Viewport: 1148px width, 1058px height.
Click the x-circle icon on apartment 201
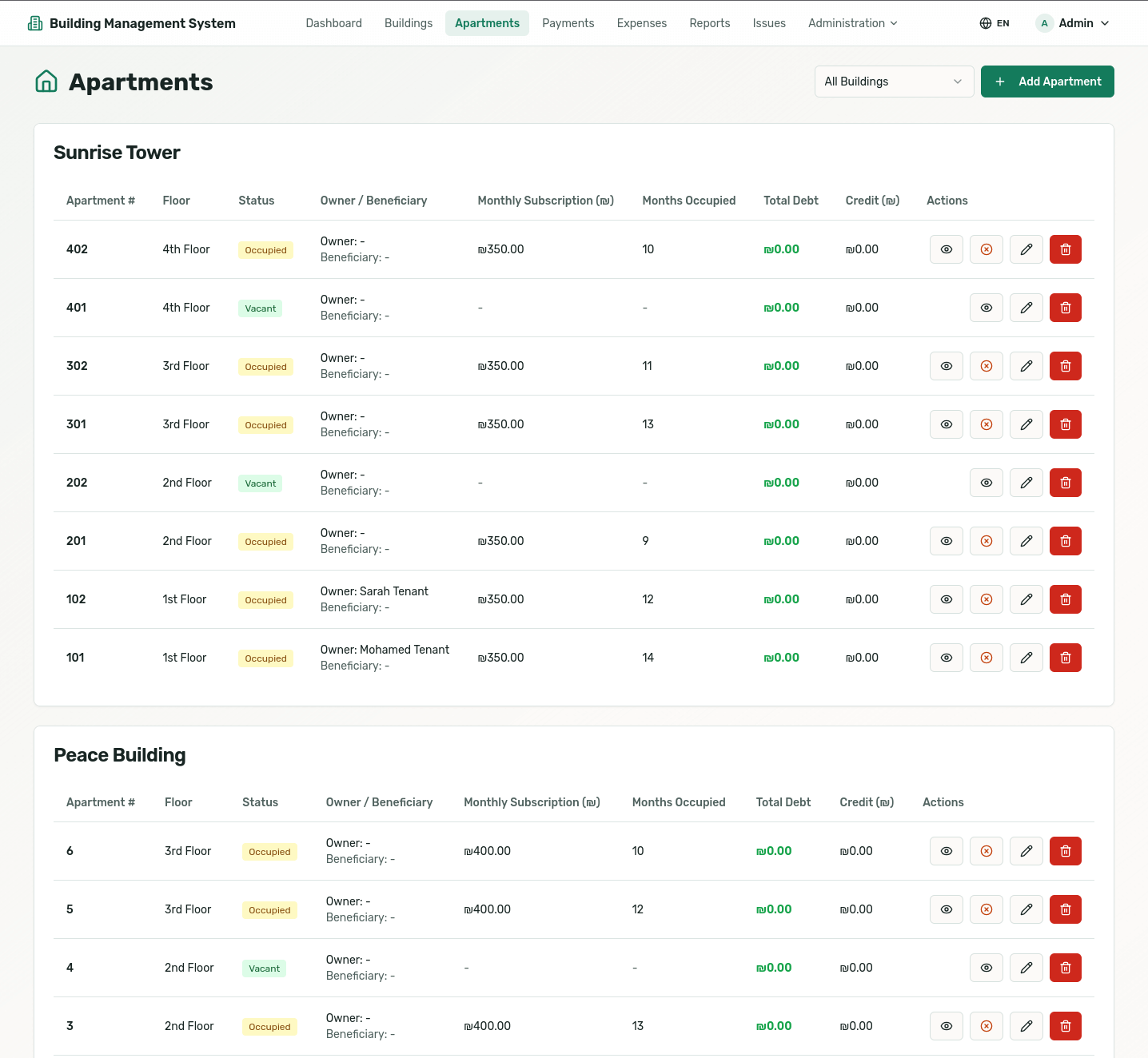(986, 541)
